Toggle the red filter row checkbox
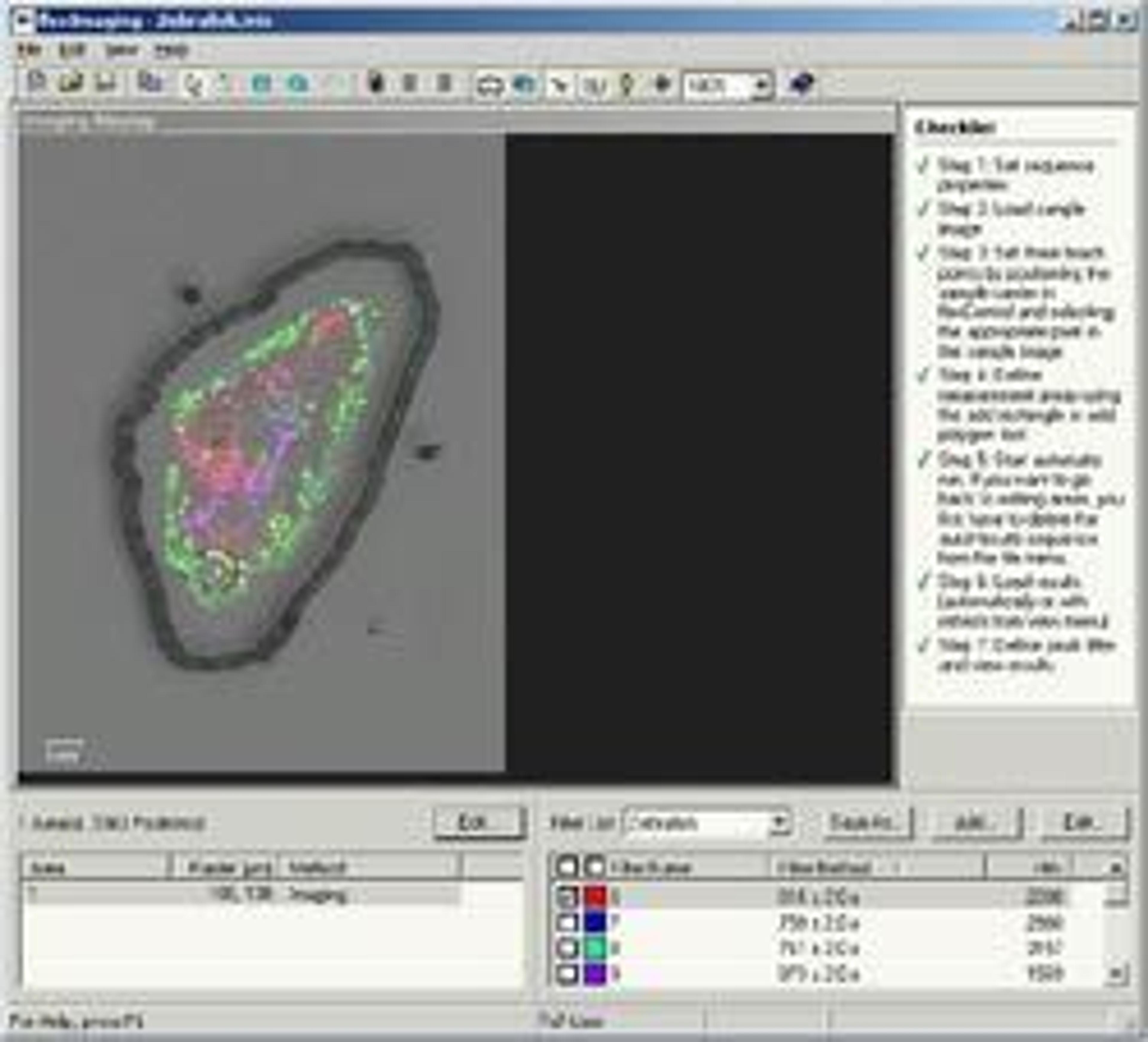 click(x=567, y=897)
